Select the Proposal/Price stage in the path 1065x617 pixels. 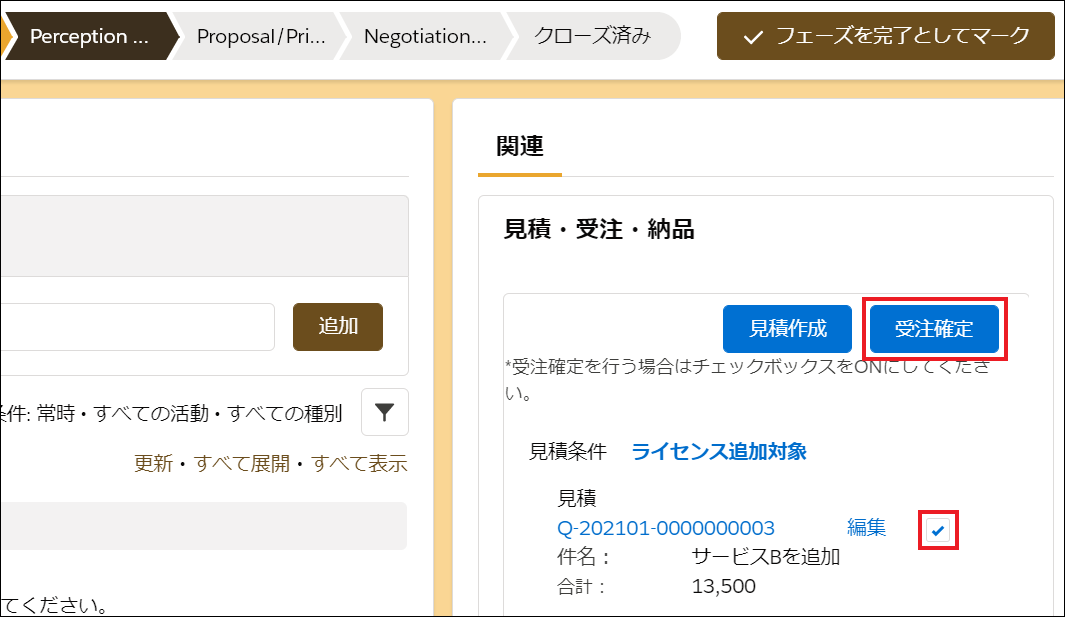click(x=260, y=37)
